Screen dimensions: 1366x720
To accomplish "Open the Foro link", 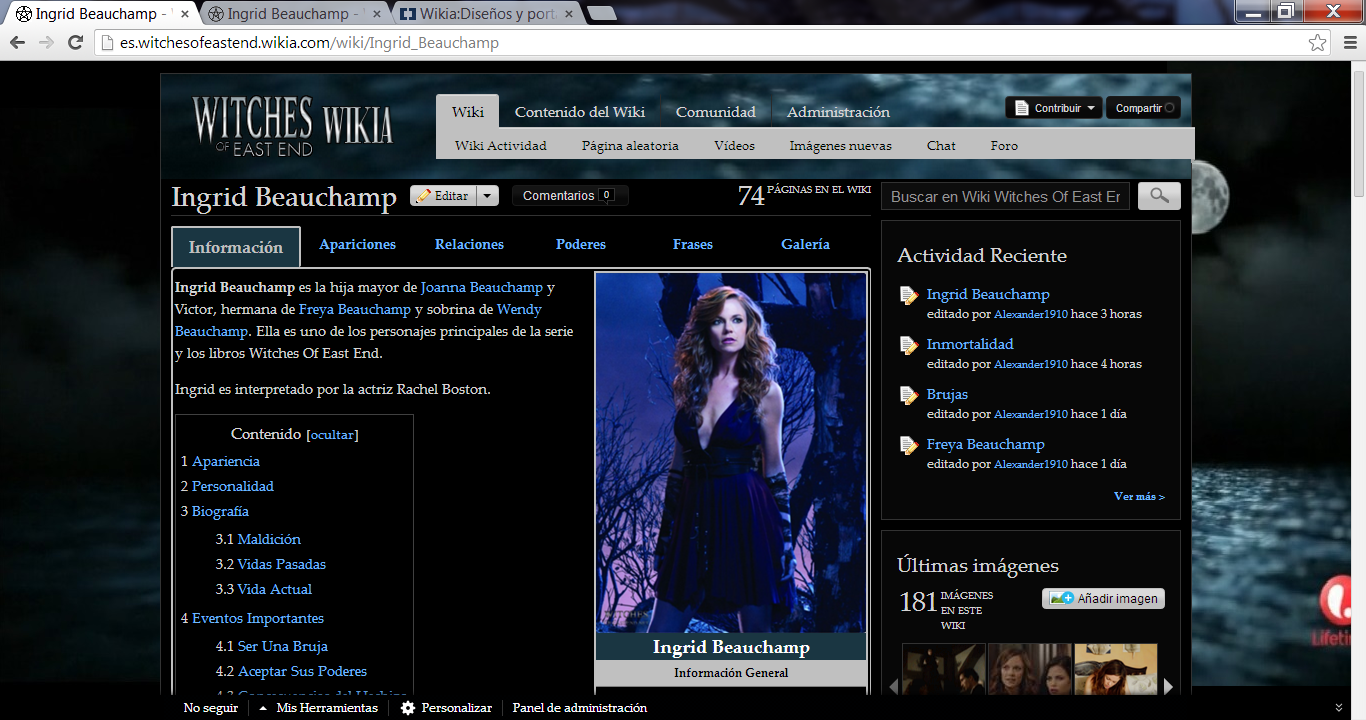I will point(1004,145).
